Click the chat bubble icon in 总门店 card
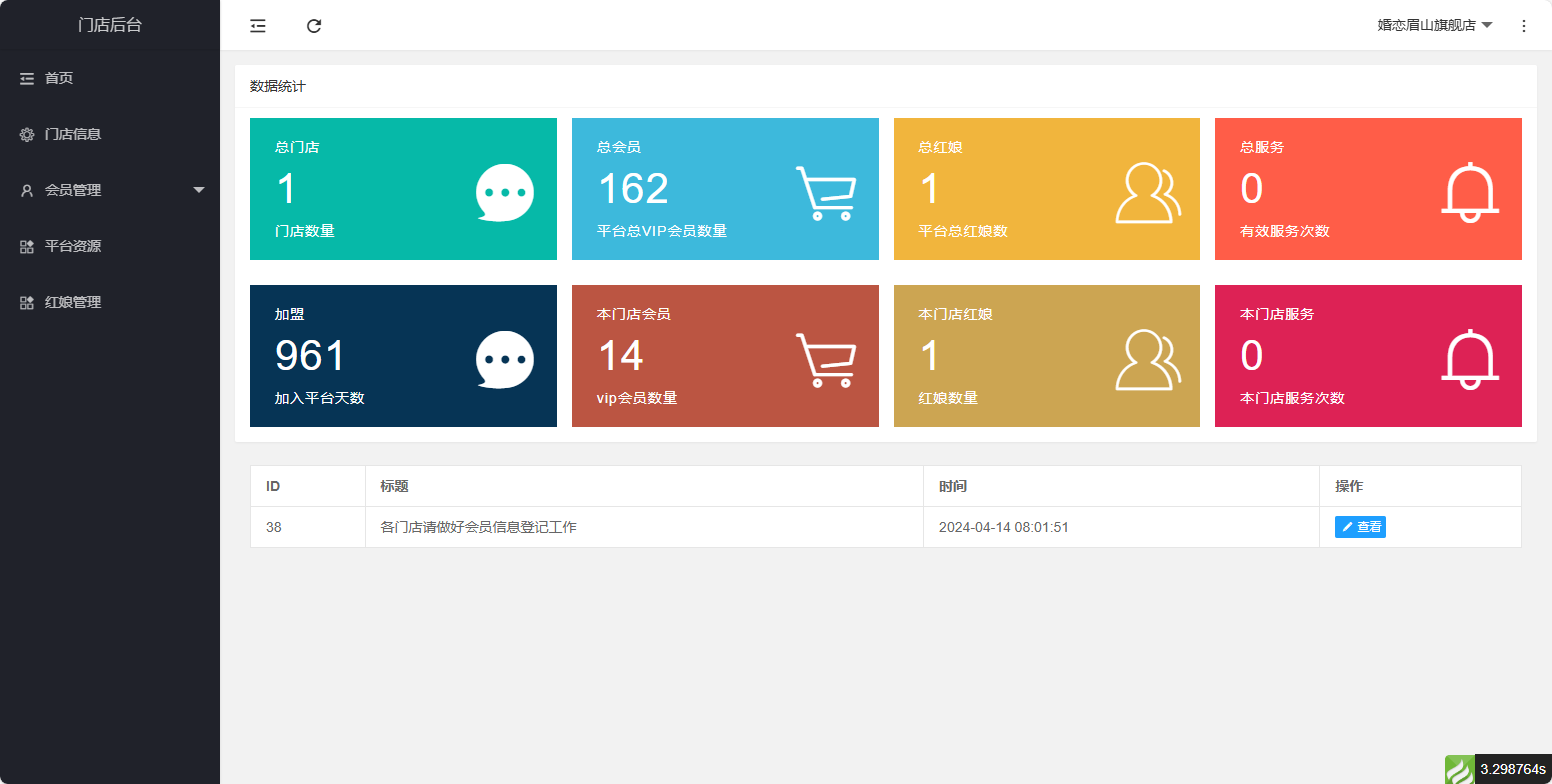Image resolution: width=1552 pixels, height=784 pixels. 505,192
